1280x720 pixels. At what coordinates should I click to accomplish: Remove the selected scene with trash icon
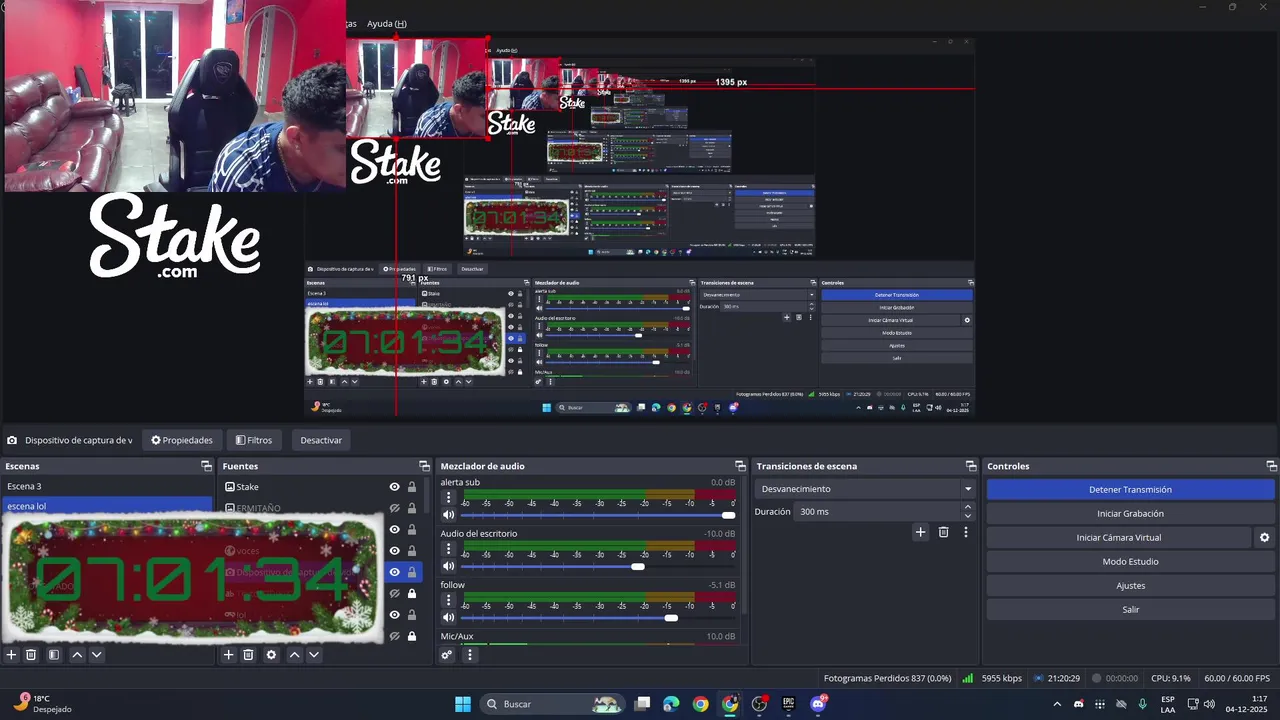coord(31,655)
